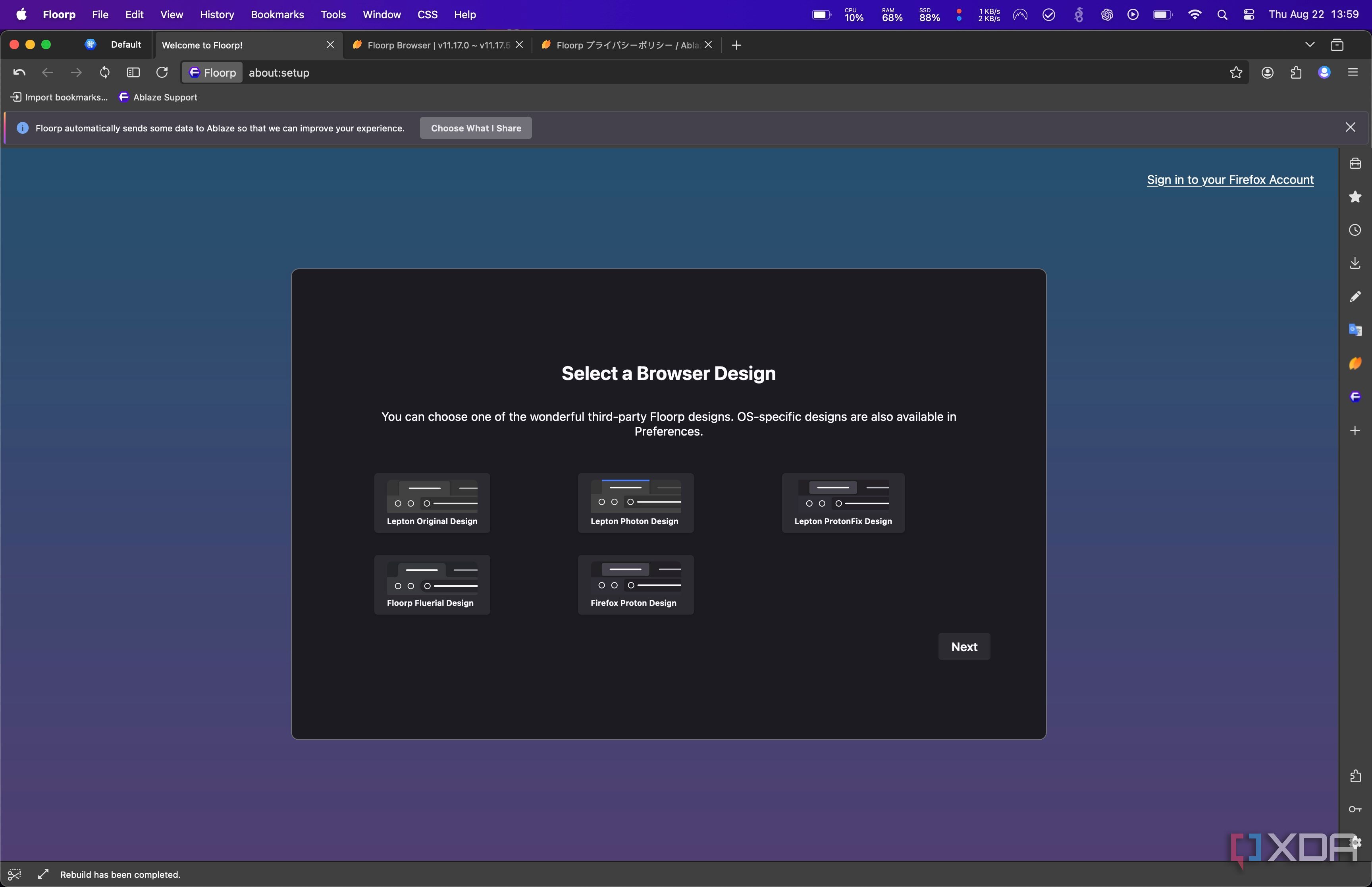1372x887 pixels.
Task: Click Choose What I Share button
Action: (x=476, y=128)
